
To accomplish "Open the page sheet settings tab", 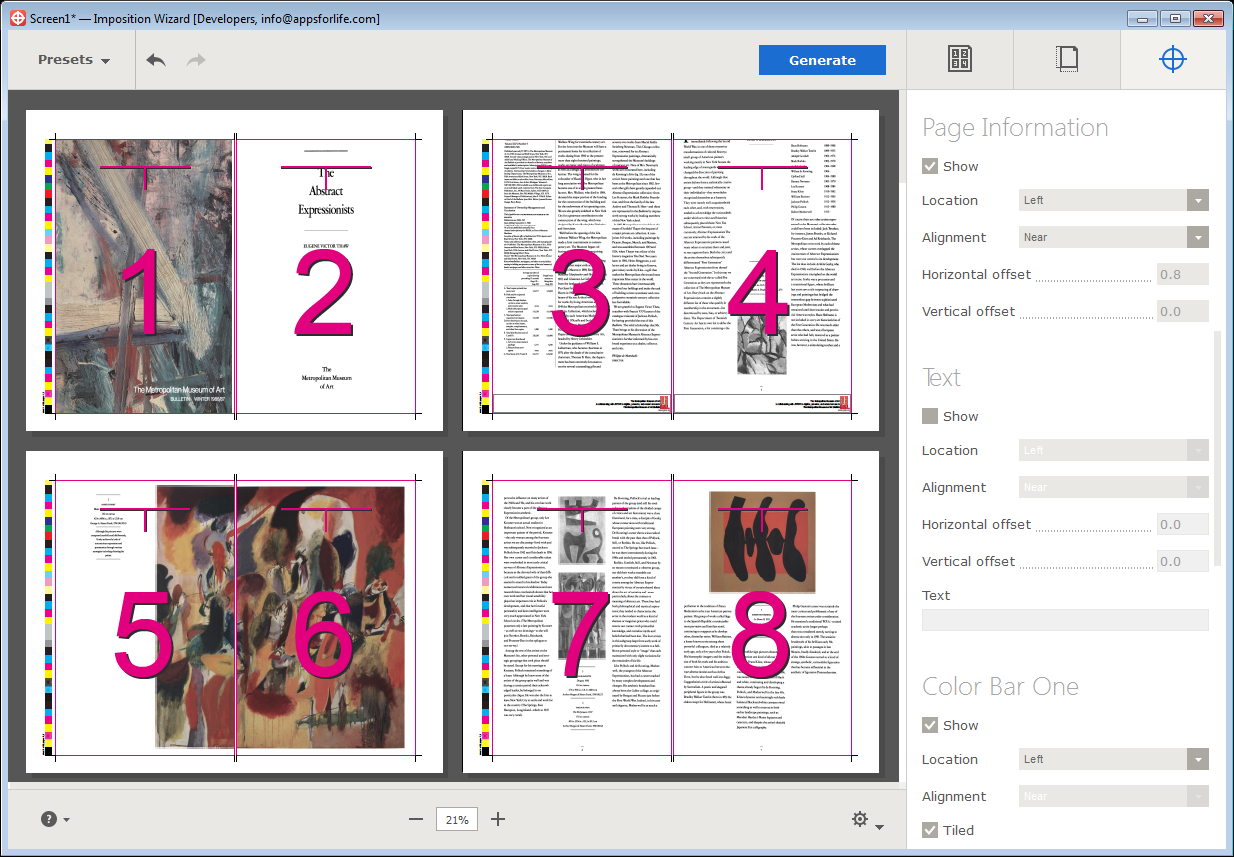I will pyautogui.click(x=1067, y=60).
